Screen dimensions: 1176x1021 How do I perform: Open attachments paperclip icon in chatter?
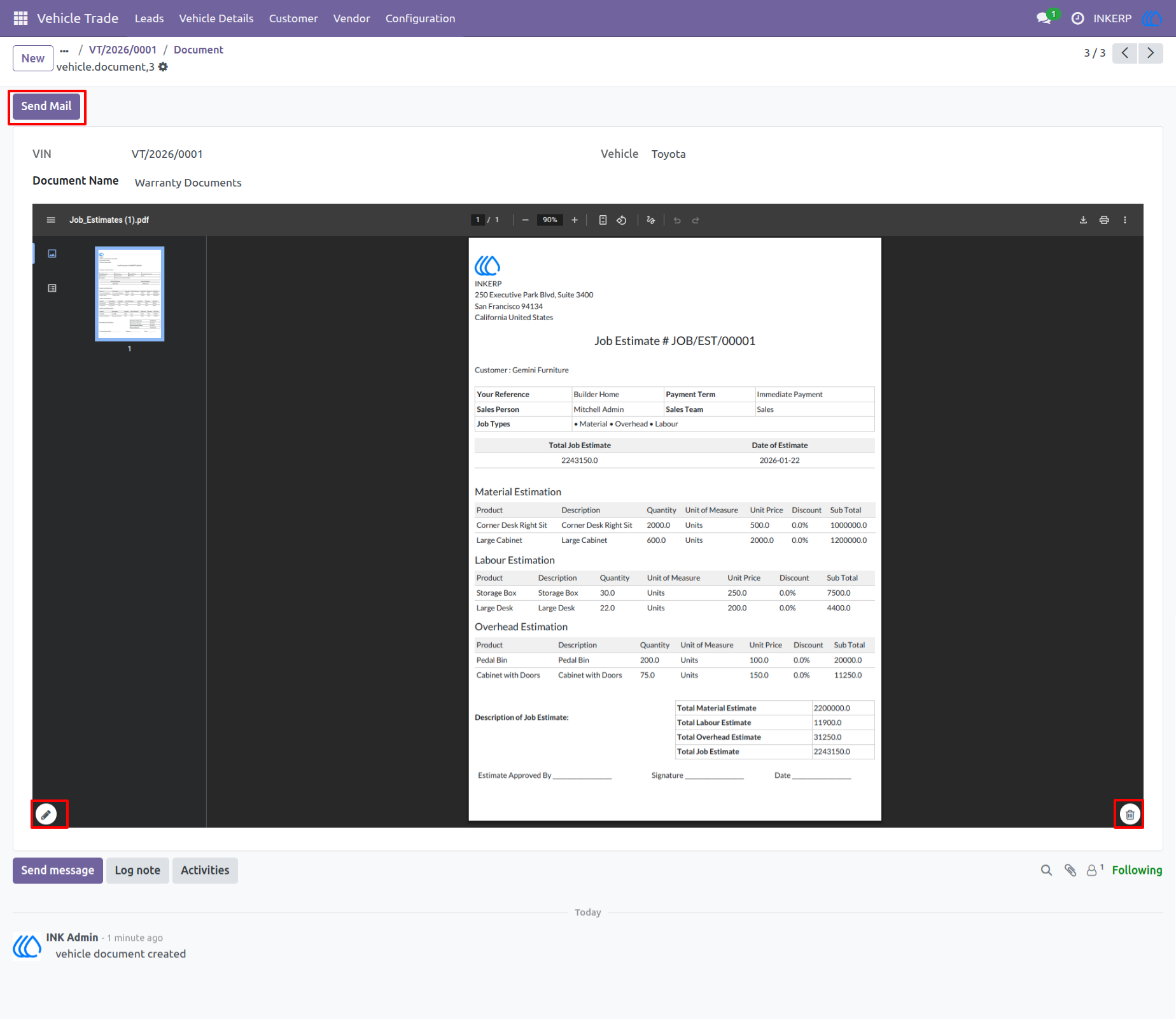(x=1070, y=870)
